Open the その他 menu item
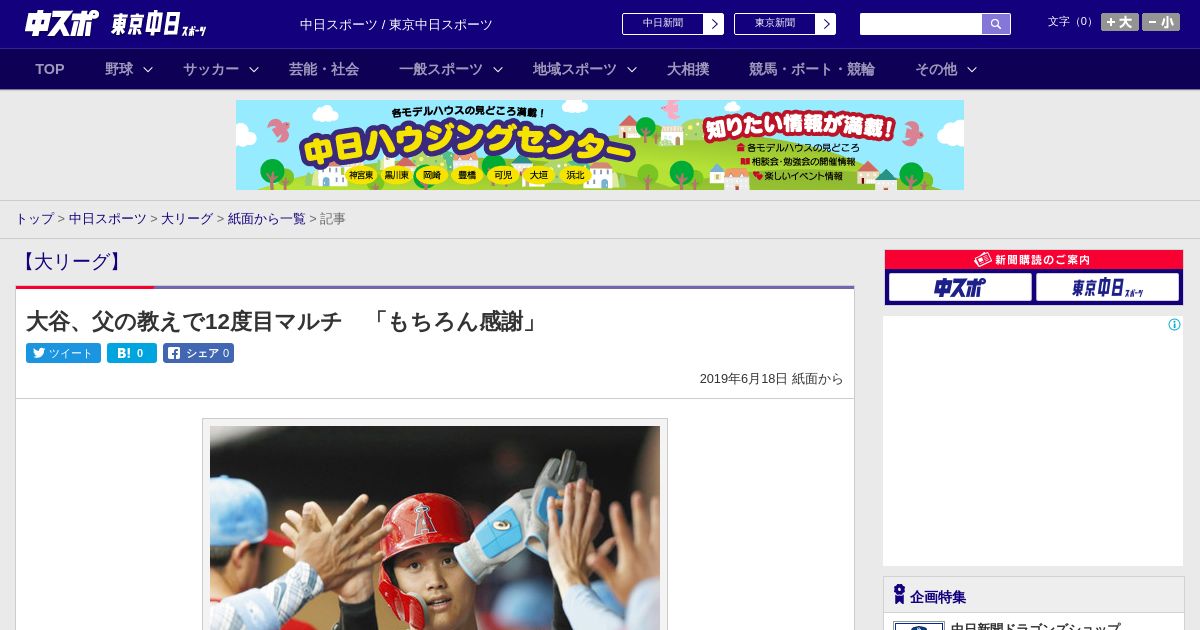 (x=936, y=69)
